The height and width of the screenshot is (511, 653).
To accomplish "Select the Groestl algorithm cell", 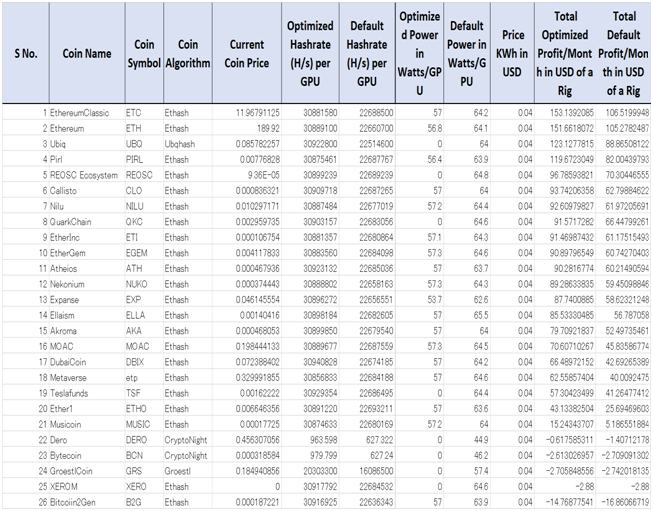I will pos(188,471).
